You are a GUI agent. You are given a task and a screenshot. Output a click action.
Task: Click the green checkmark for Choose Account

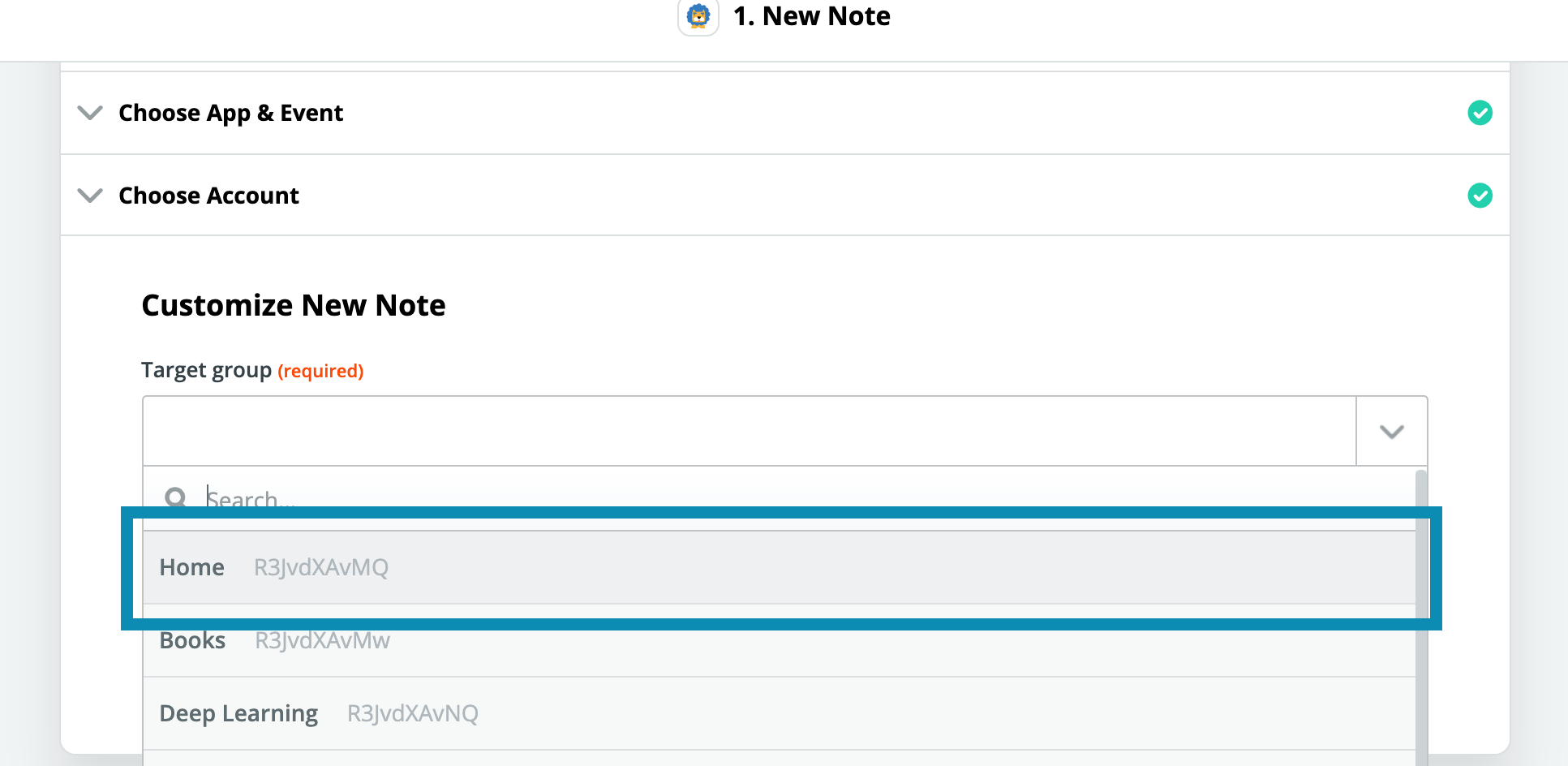pyautogui.click(x=1480, y=196)
